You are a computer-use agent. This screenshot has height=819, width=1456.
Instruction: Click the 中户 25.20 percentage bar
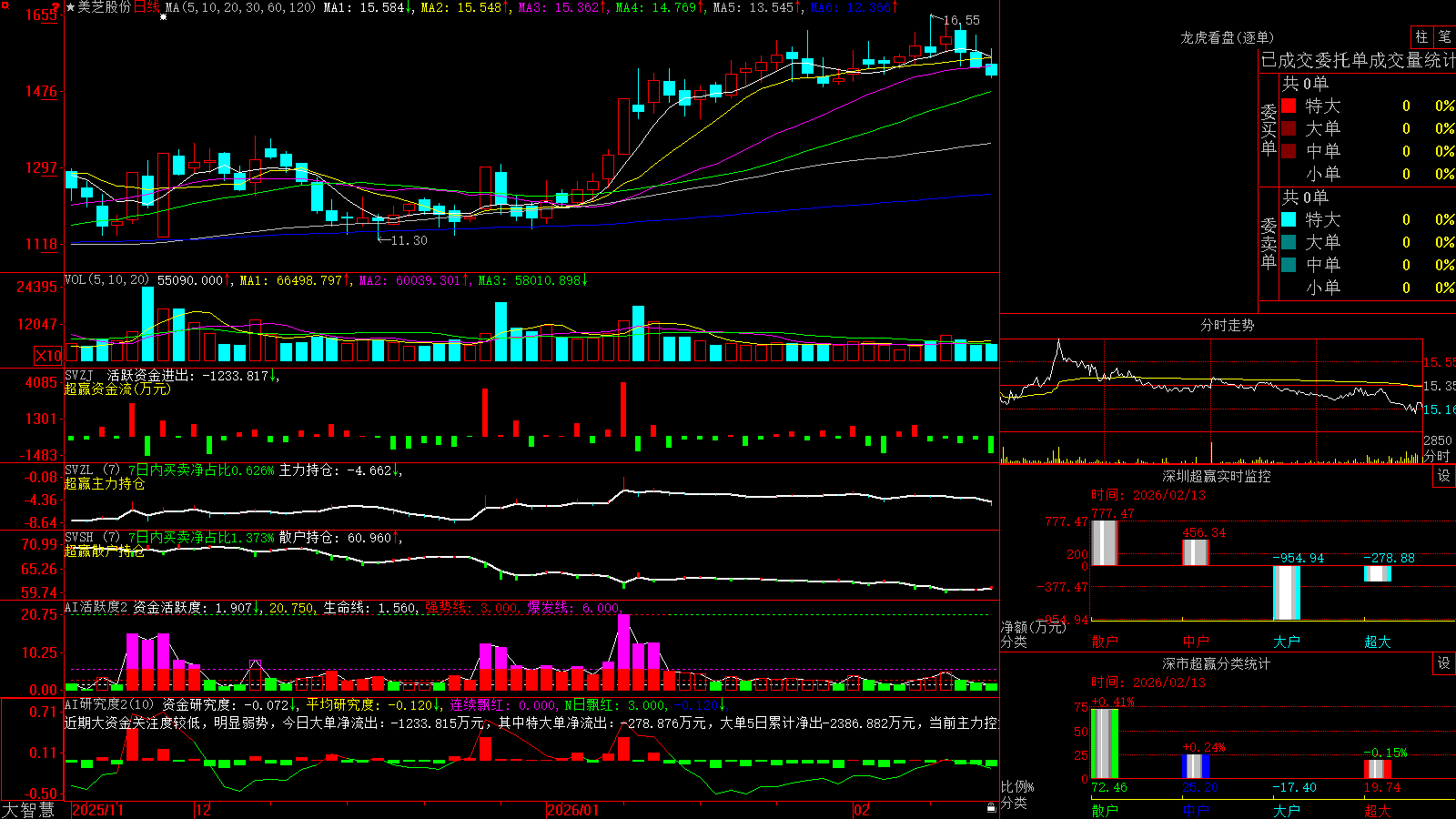[x=1196, y=766]
